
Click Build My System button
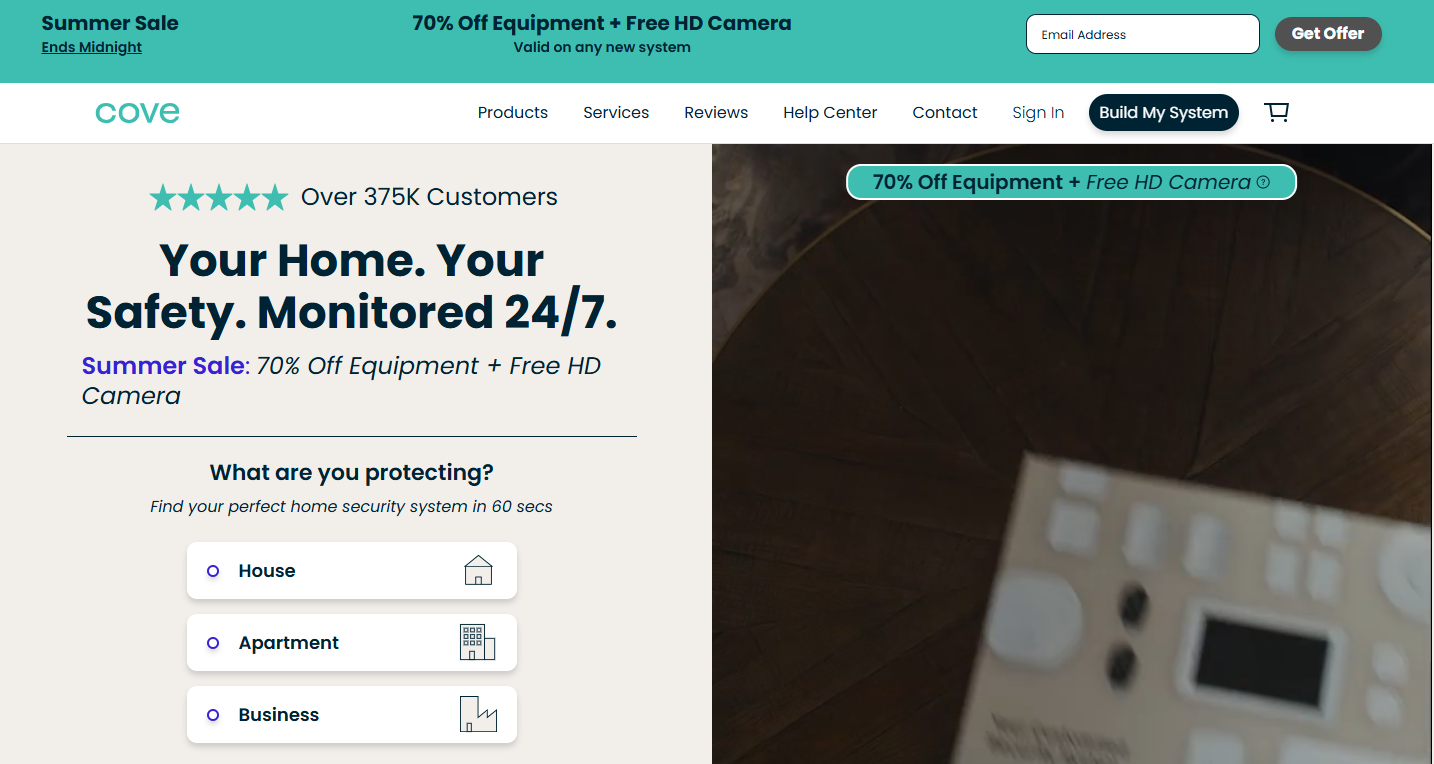click(1164, 112)
